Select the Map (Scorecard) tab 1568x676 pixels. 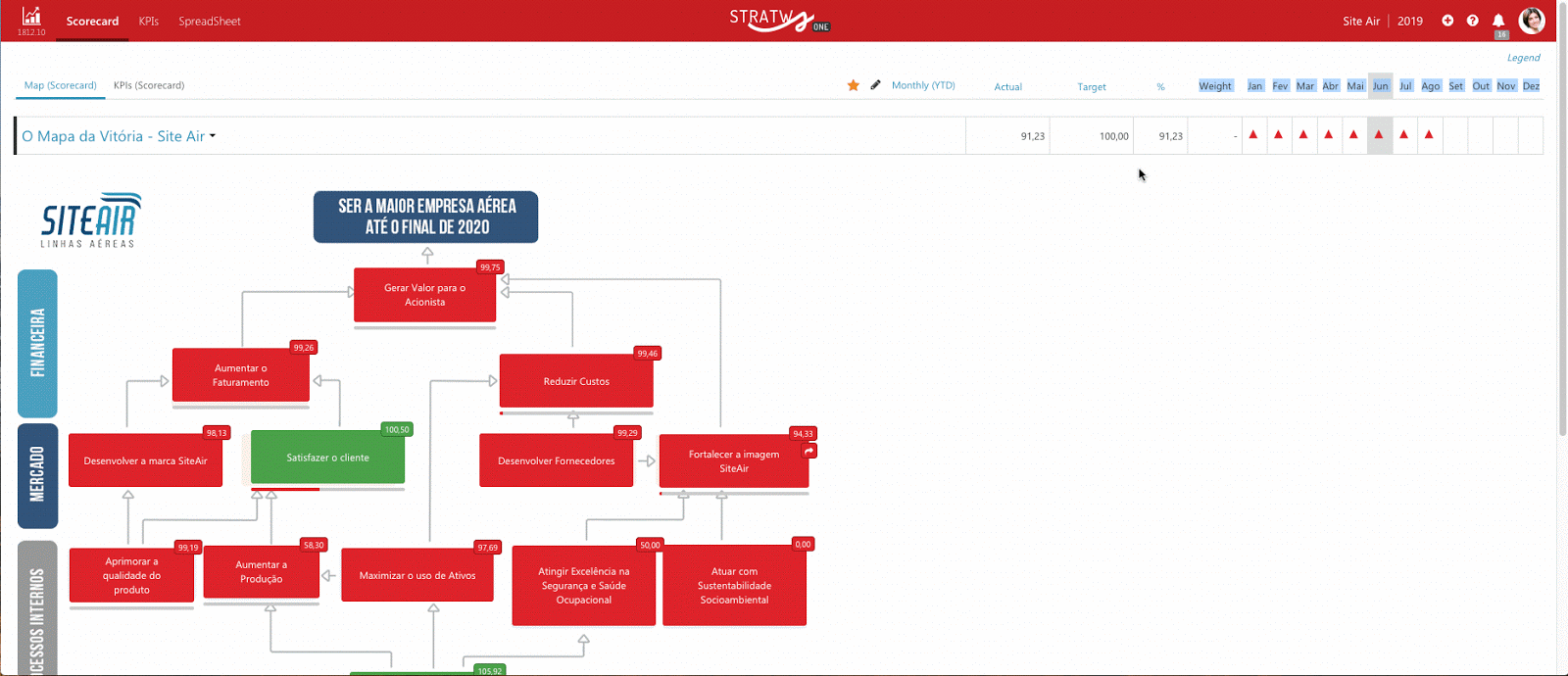[x=60, y=85]
